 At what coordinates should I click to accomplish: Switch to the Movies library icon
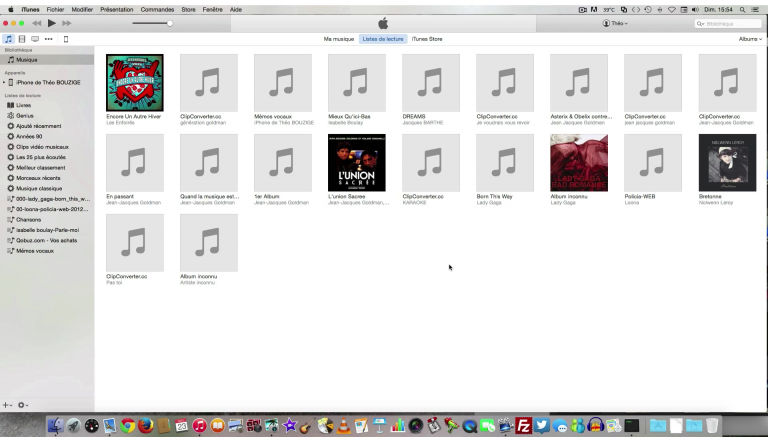coord(22,39)
